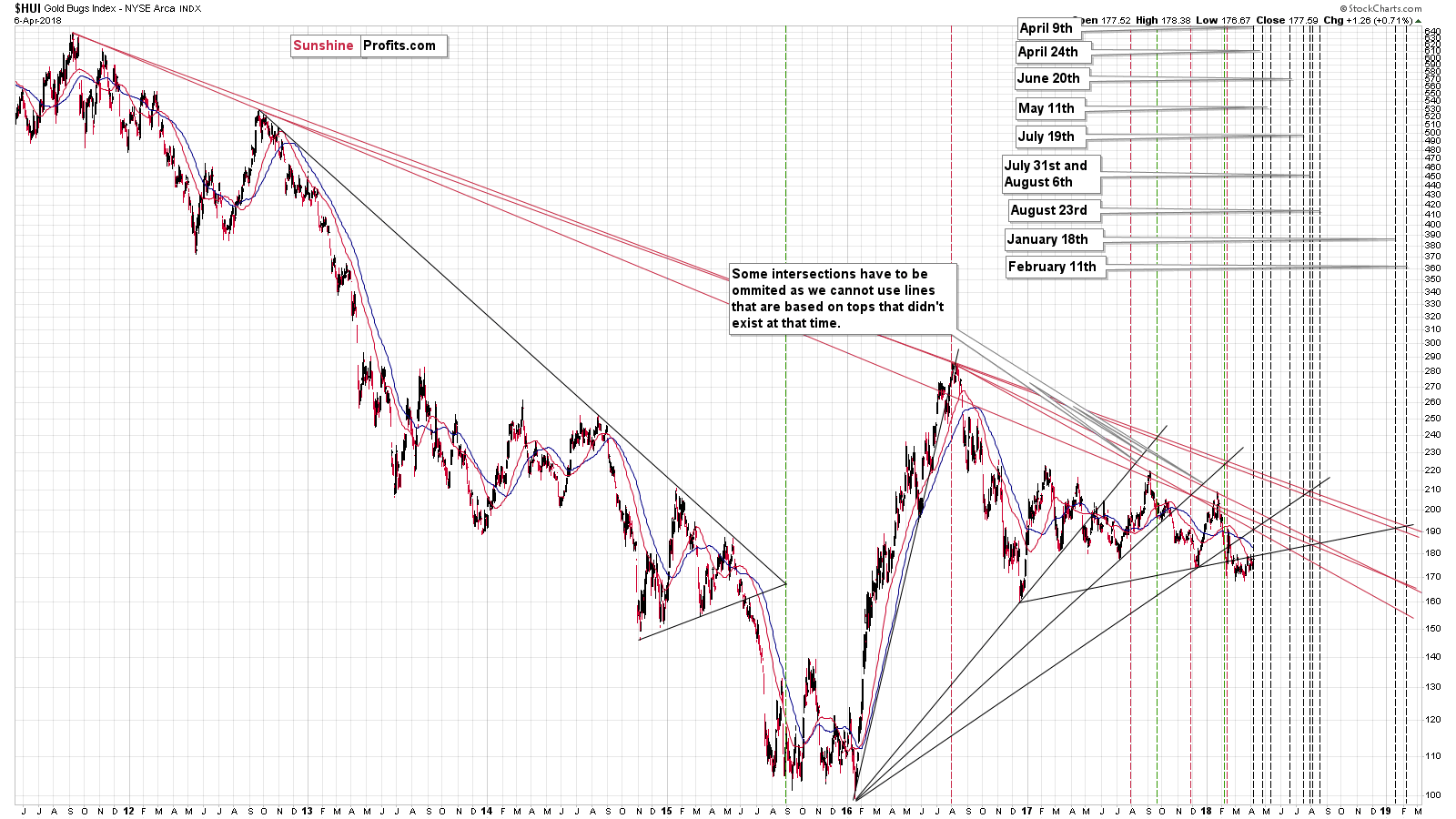Click the 300 price level on right axis
Viewport: 1456px width, 819px height.
(1433, 343)
